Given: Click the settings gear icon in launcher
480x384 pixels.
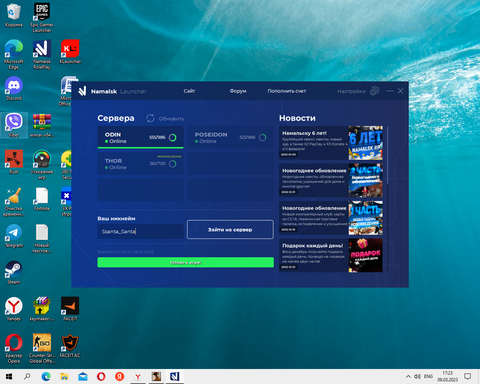Looking at the screenshot, I should (375, 91).
